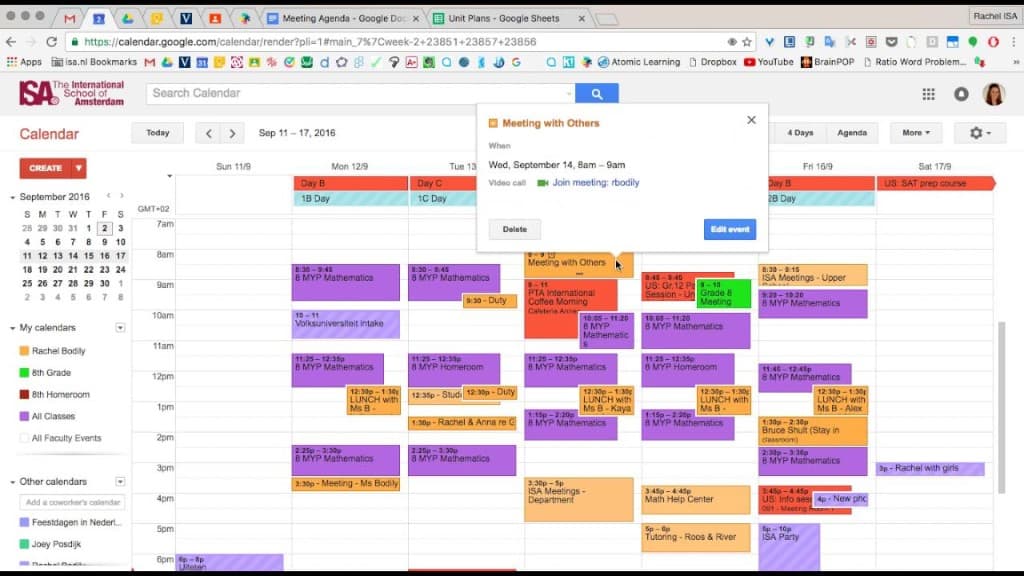1024x576 pixels.
Task: Open the Create button dropdown arrow
Action: point(78,168)
